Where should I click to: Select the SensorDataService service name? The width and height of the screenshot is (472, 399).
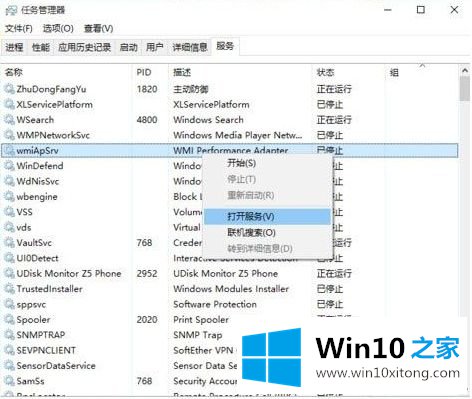click(56, 366)
